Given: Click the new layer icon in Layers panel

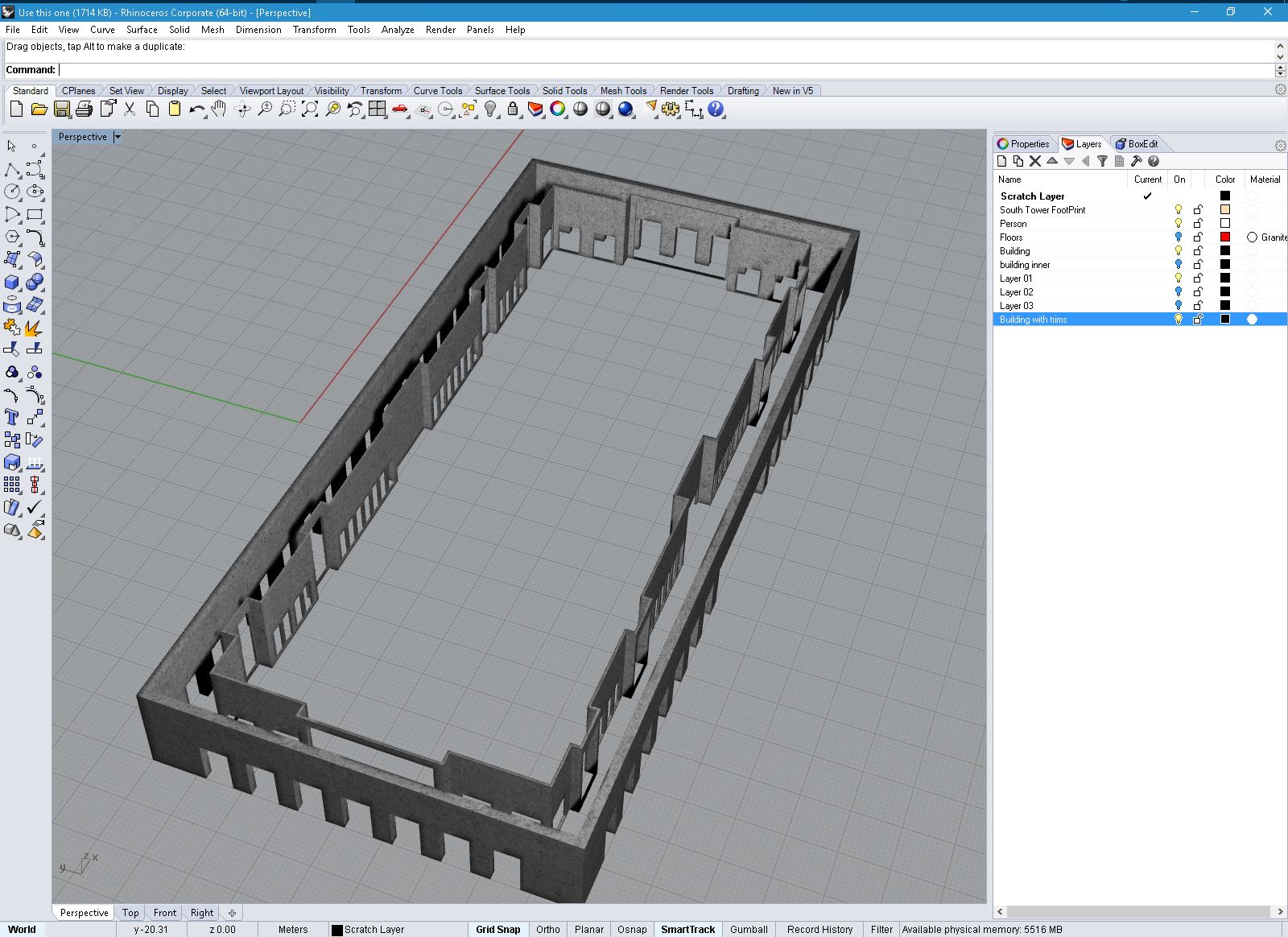Looking at the screenshot, I should click(x=1002, y=161).
